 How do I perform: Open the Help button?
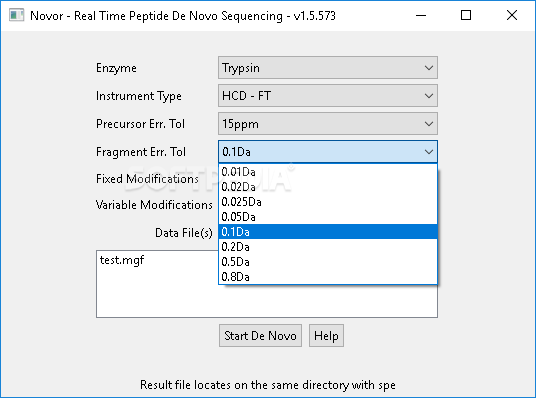(x=326, y=336)
